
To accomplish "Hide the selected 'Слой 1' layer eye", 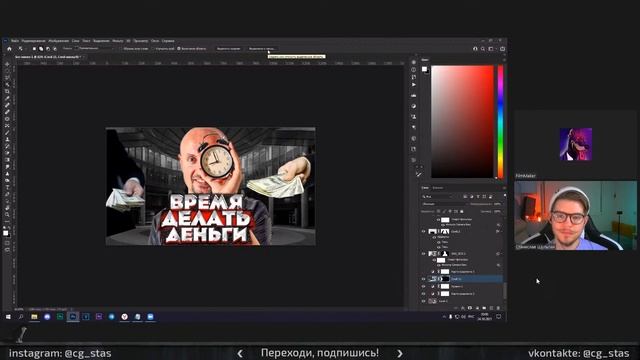I will (x=423, y=279).
